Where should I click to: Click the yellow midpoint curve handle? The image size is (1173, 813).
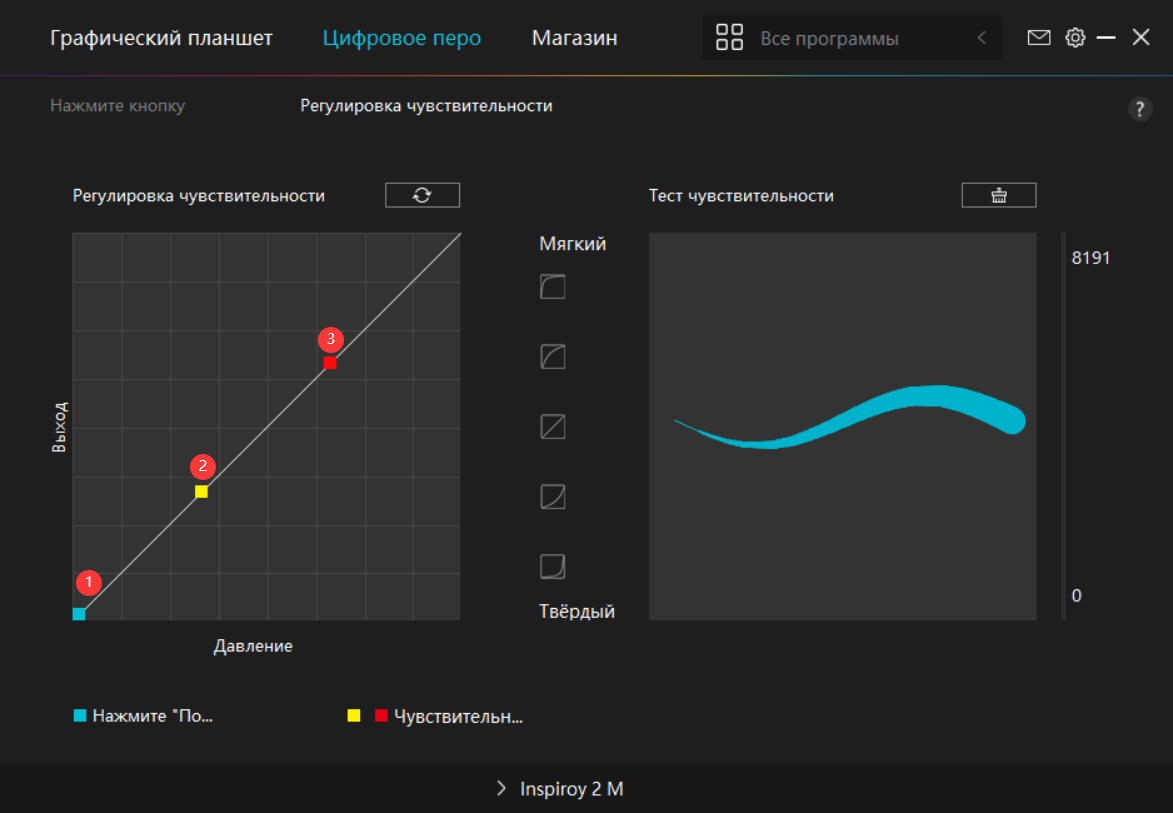coord(201,492)
